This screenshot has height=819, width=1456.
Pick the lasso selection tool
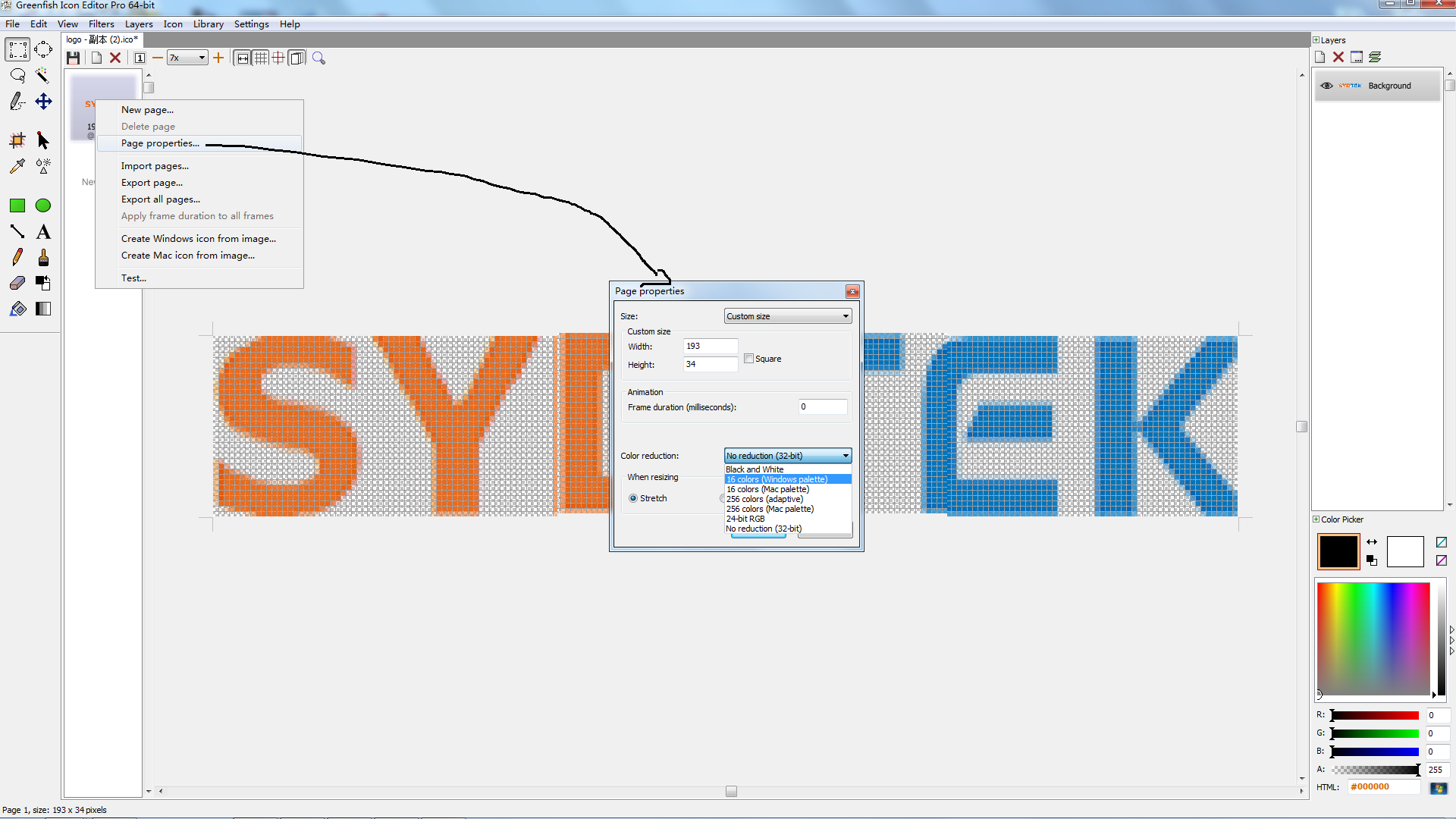(x=17, y=75)
